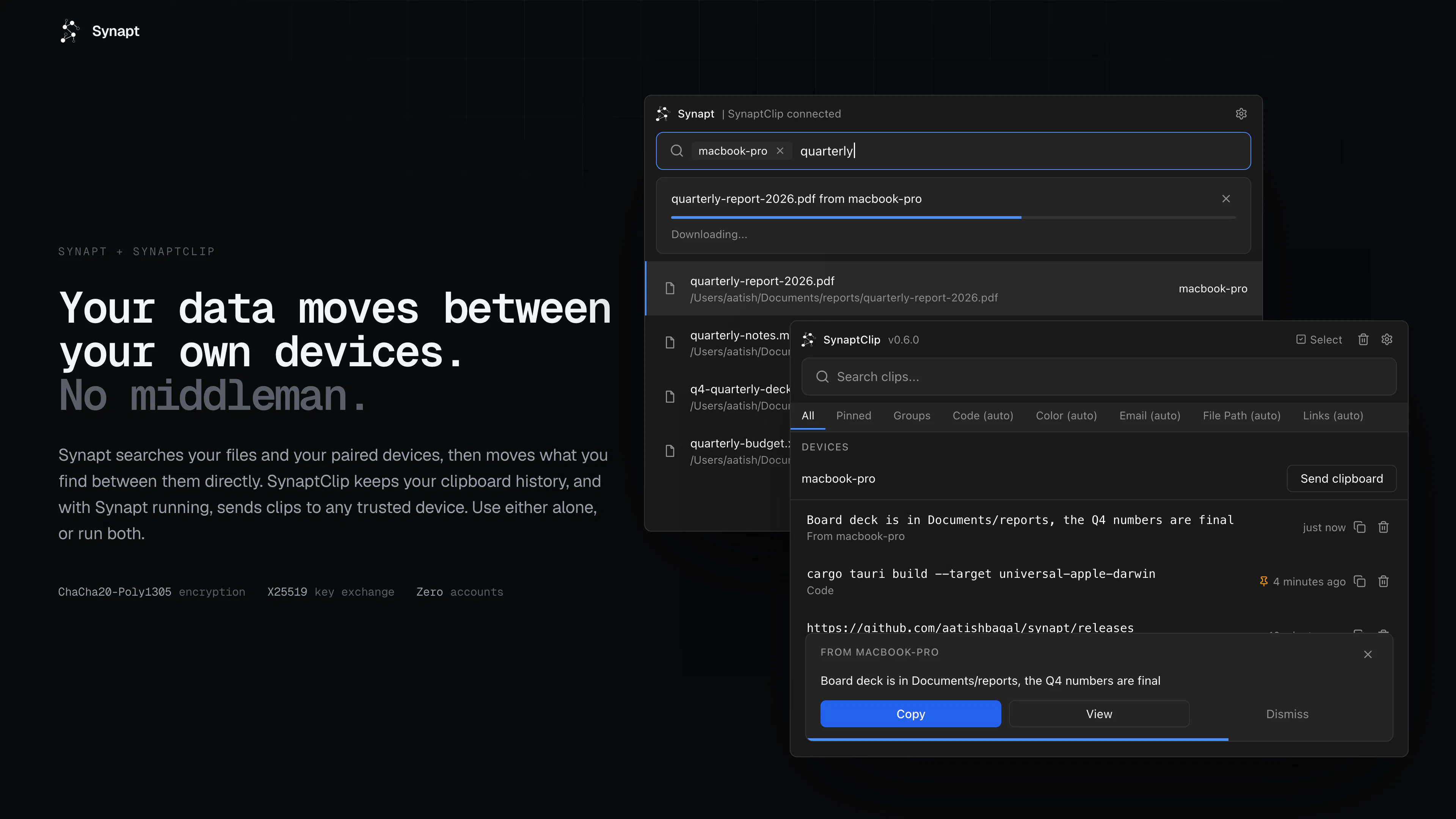This screenshot has height=819, width=1456.
Task: Click View in the notification
Action: click(x=1099, y=714)
